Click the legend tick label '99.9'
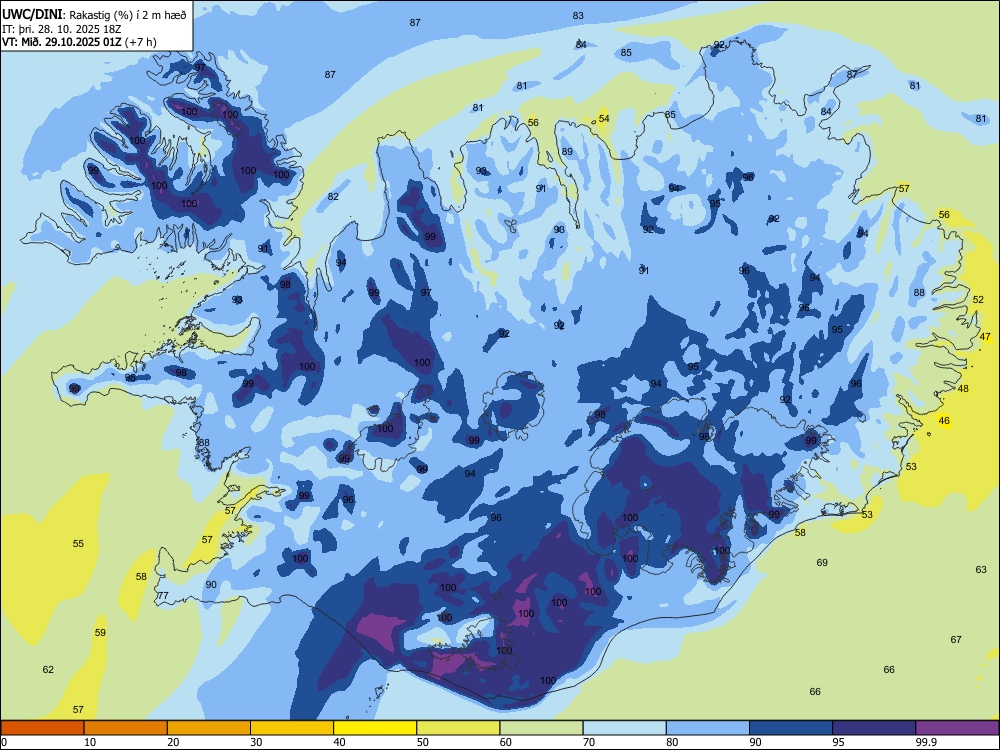Viewport: 1000px width, 750px height. click(926, 742)
